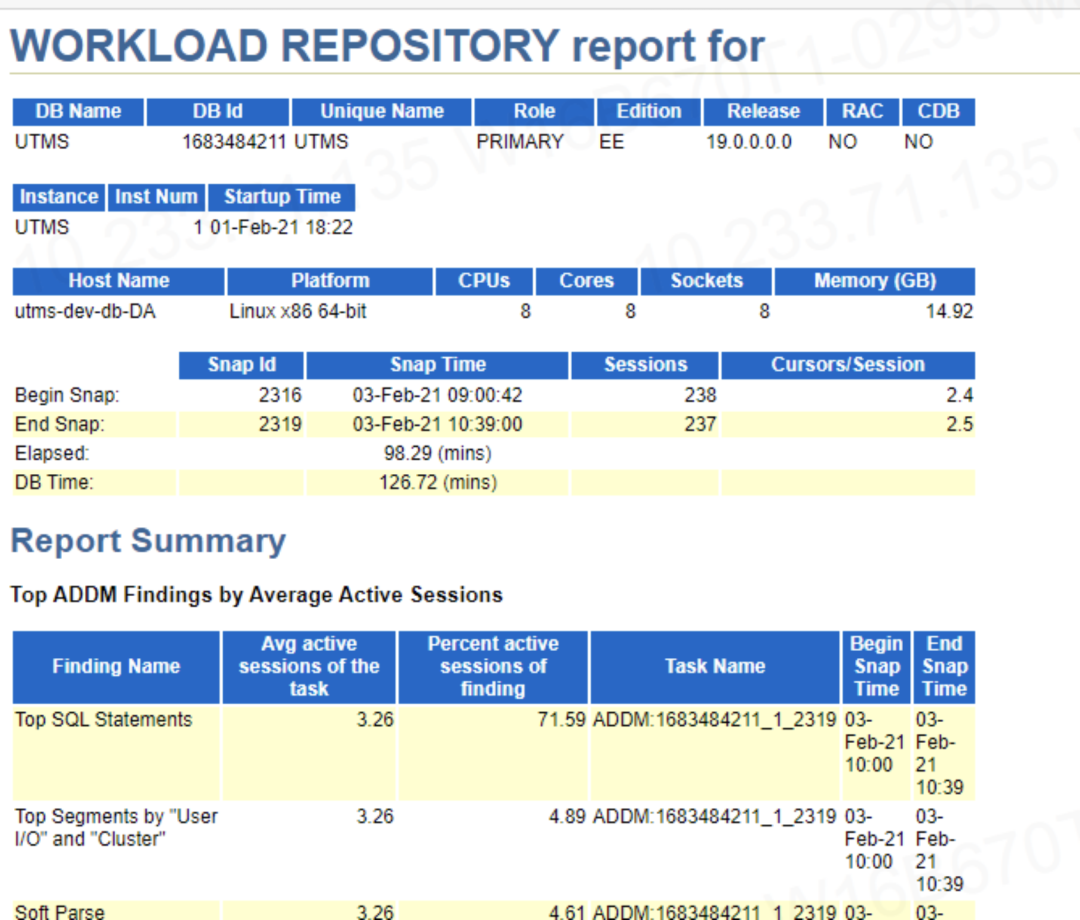Click the Task Name column header
1080x920 pixels.
click(x=715, y=667)
